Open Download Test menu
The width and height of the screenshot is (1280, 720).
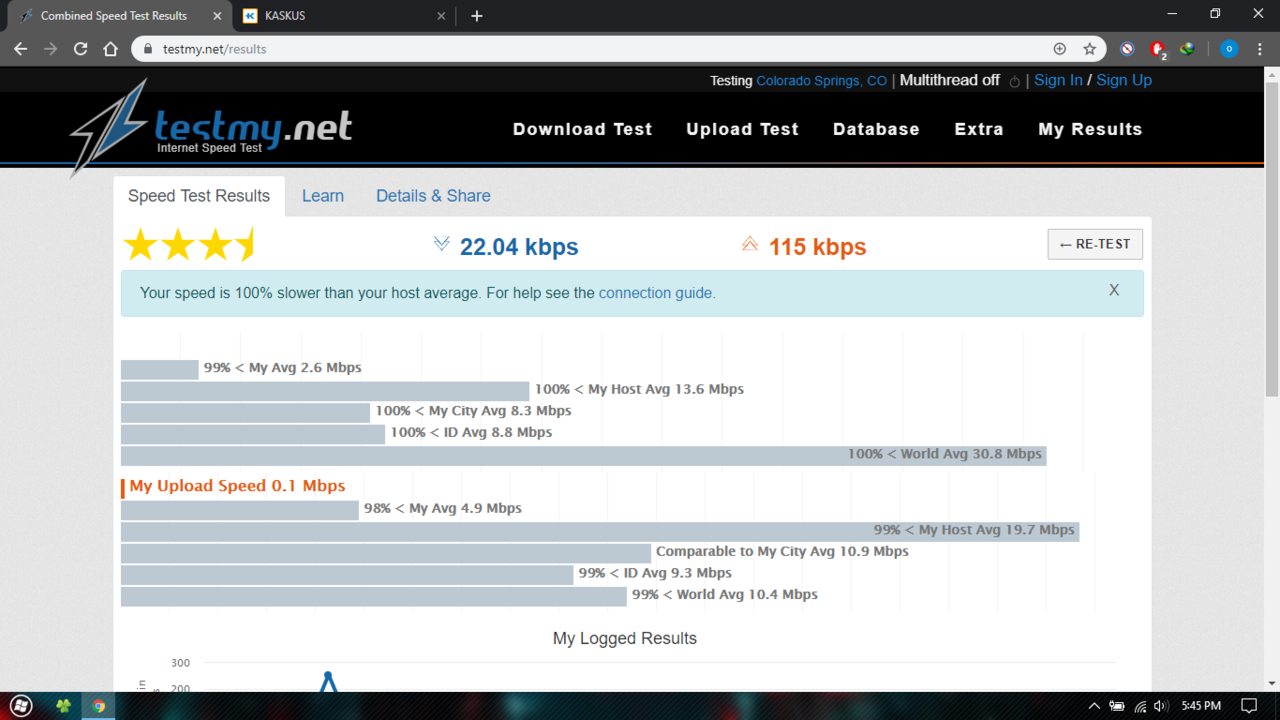[x=582, y=129]
